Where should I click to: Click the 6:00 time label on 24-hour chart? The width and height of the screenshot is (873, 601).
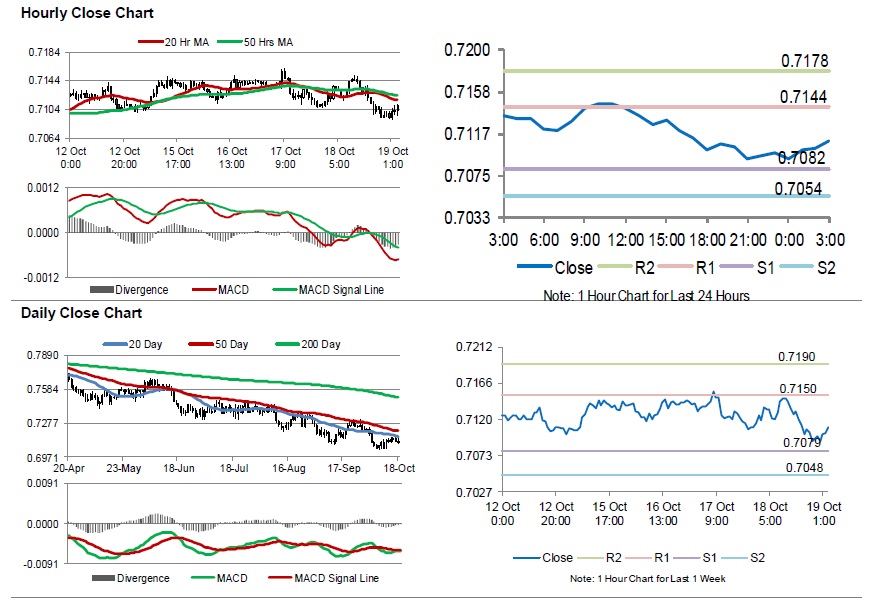pos(544,240)
